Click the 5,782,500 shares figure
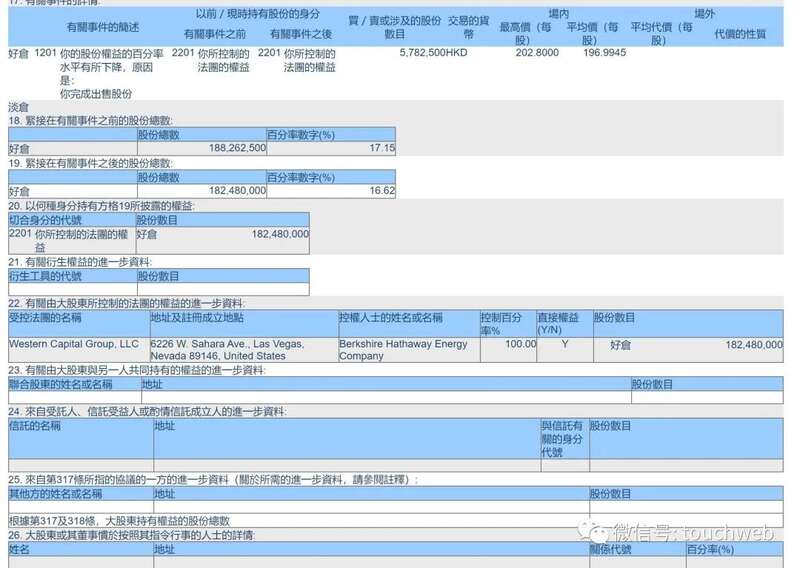This screenshot has width=800, height=568. click(422, 53)
